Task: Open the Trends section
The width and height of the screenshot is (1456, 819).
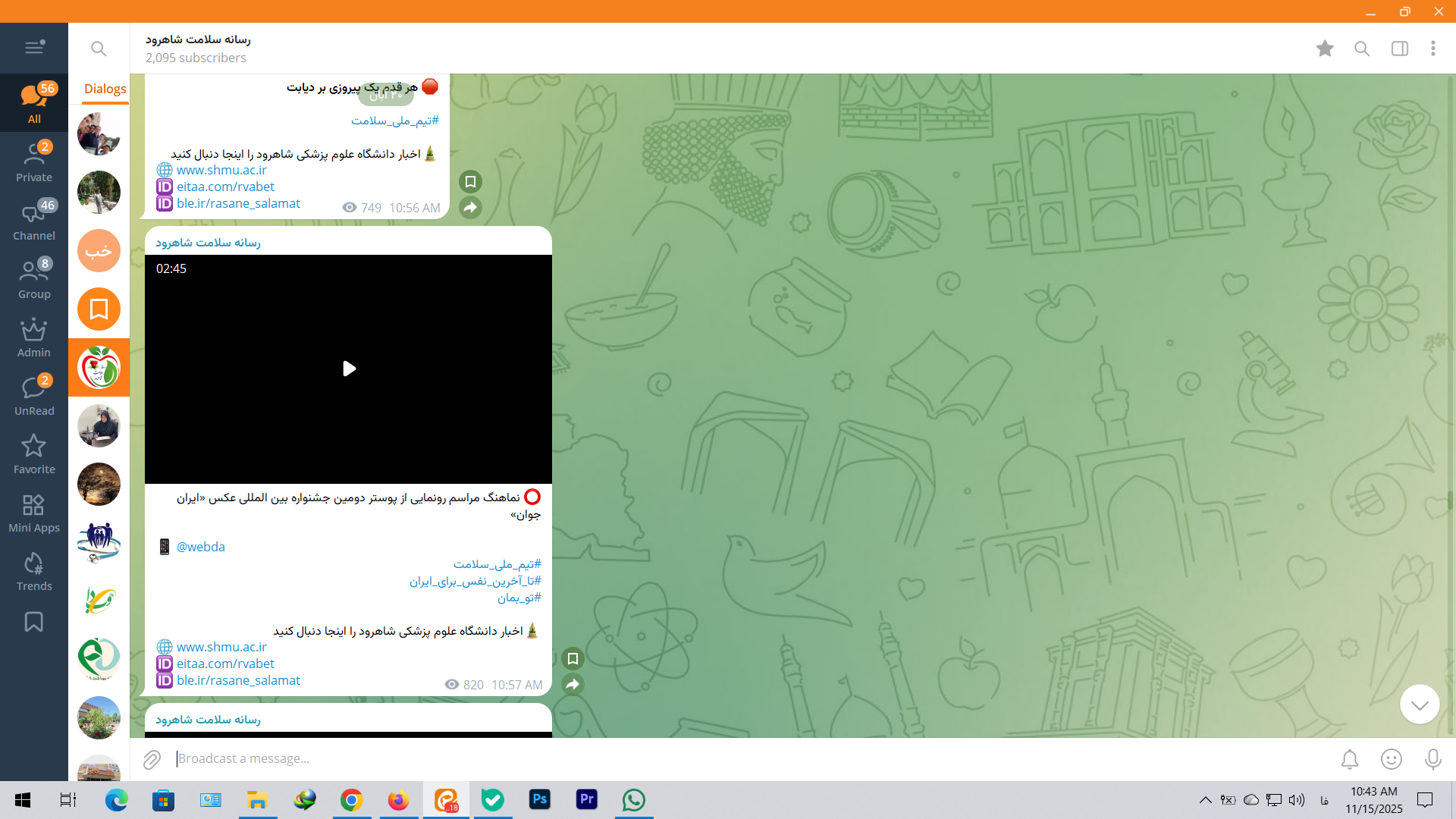Action: click(x=34, y=572)
